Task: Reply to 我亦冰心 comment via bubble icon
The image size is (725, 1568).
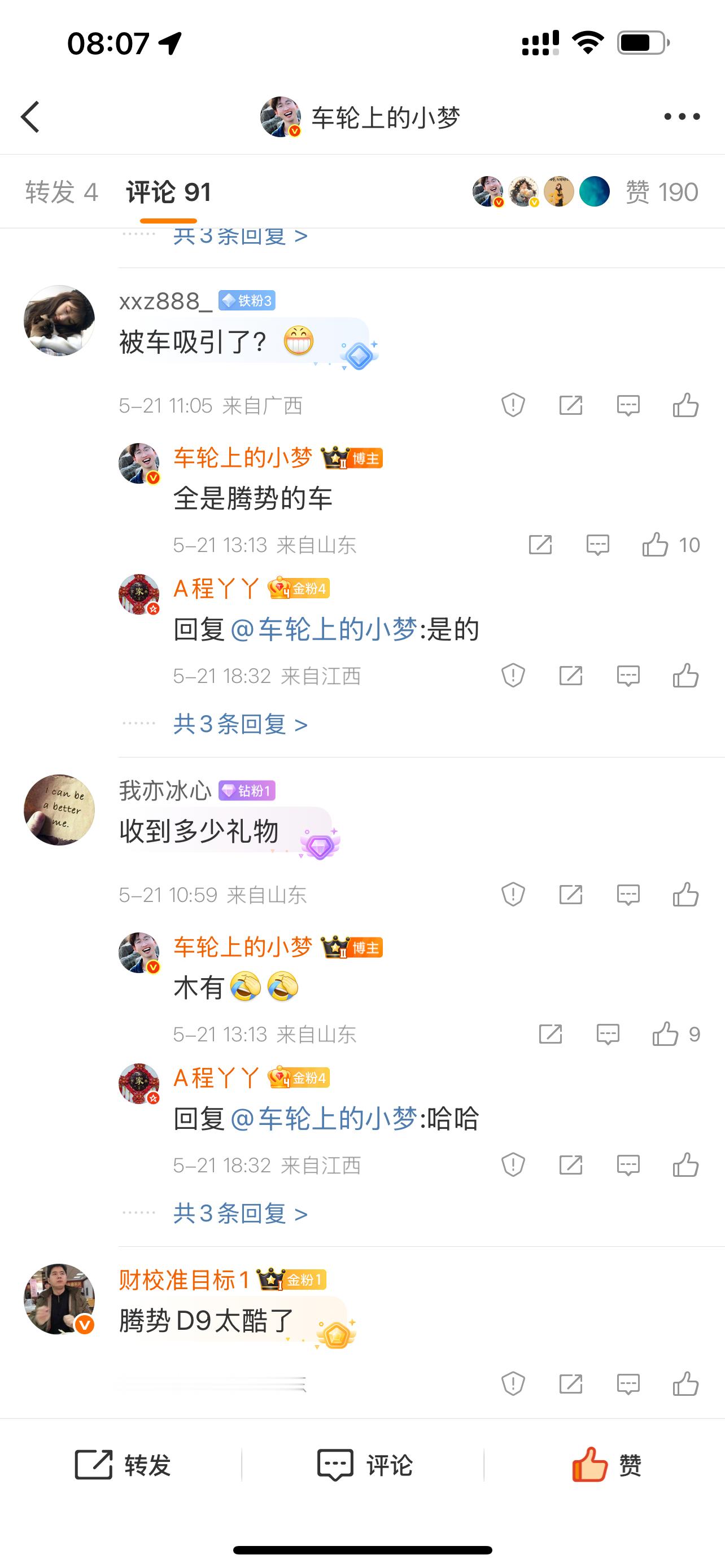Action: (628, 894)
